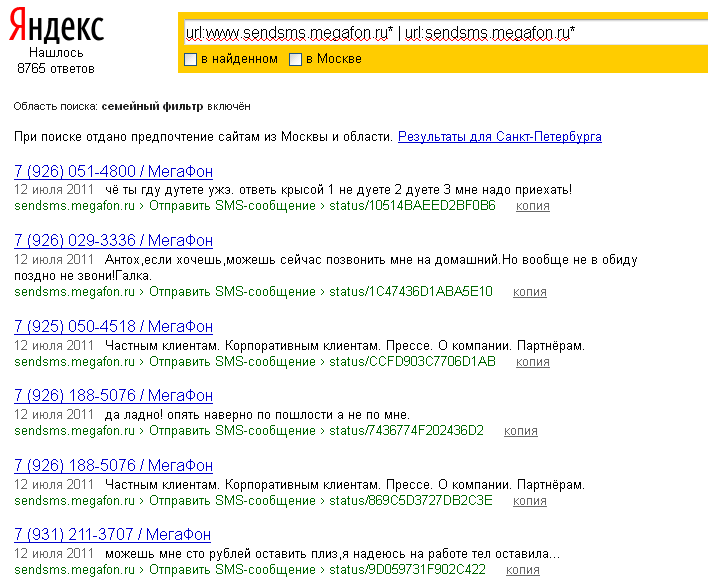708x586 pixels.
Task: Open result '7 (931) 211-3707 / МегаФон'
Action: point(112,534)
